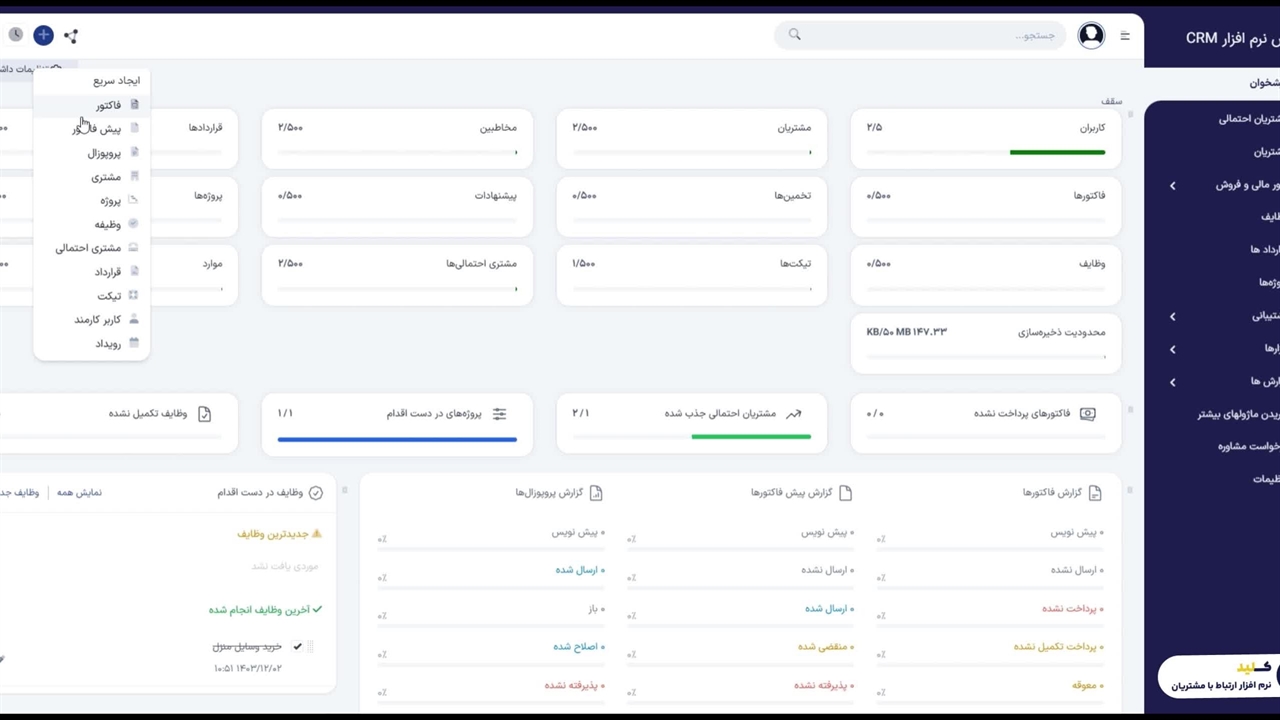Click into the جستجو search field
Viewport: 1280px width, 720px height.
[x=930, y=36]
